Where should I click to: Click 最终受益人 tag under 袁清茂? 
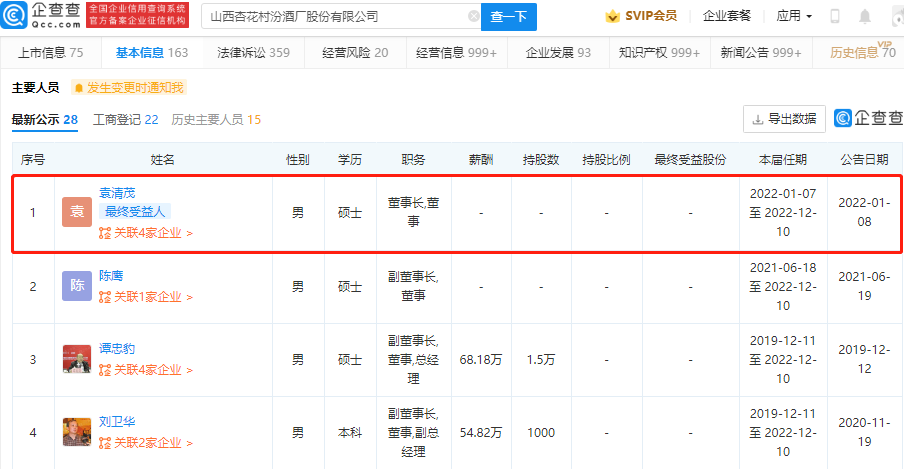click(x=135, y=212)
